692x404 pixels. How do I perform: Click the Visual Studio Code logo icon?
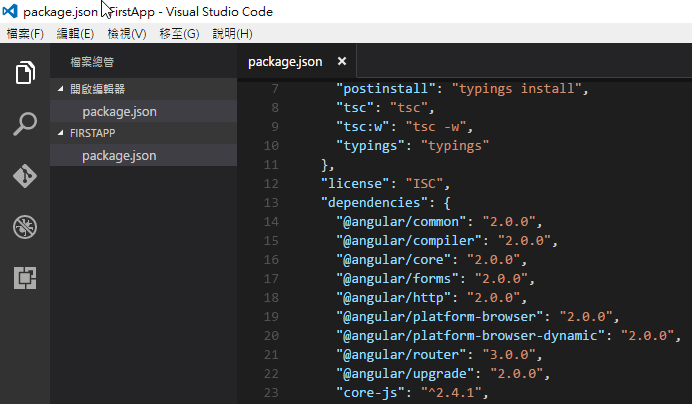(x=10, y=11)
